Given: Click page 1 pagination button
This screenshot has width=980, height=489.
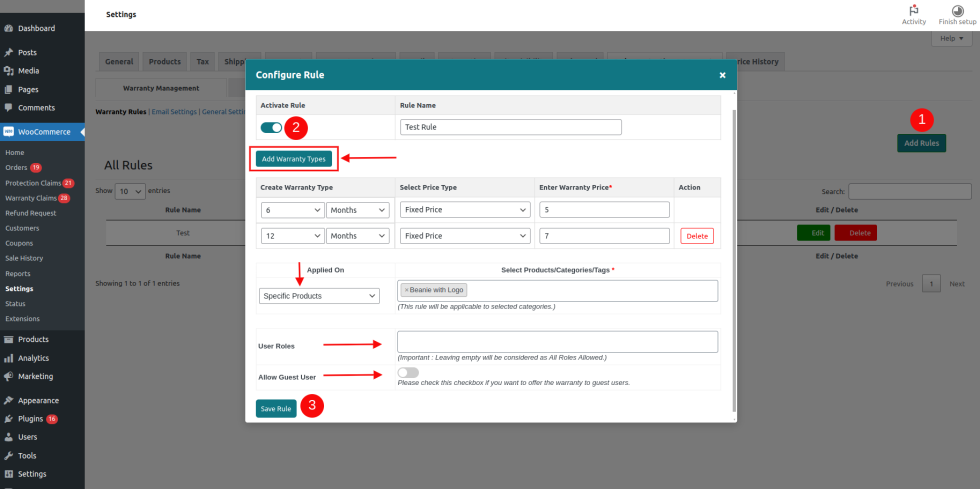Looking at the screenshot, I should [931, 284].
